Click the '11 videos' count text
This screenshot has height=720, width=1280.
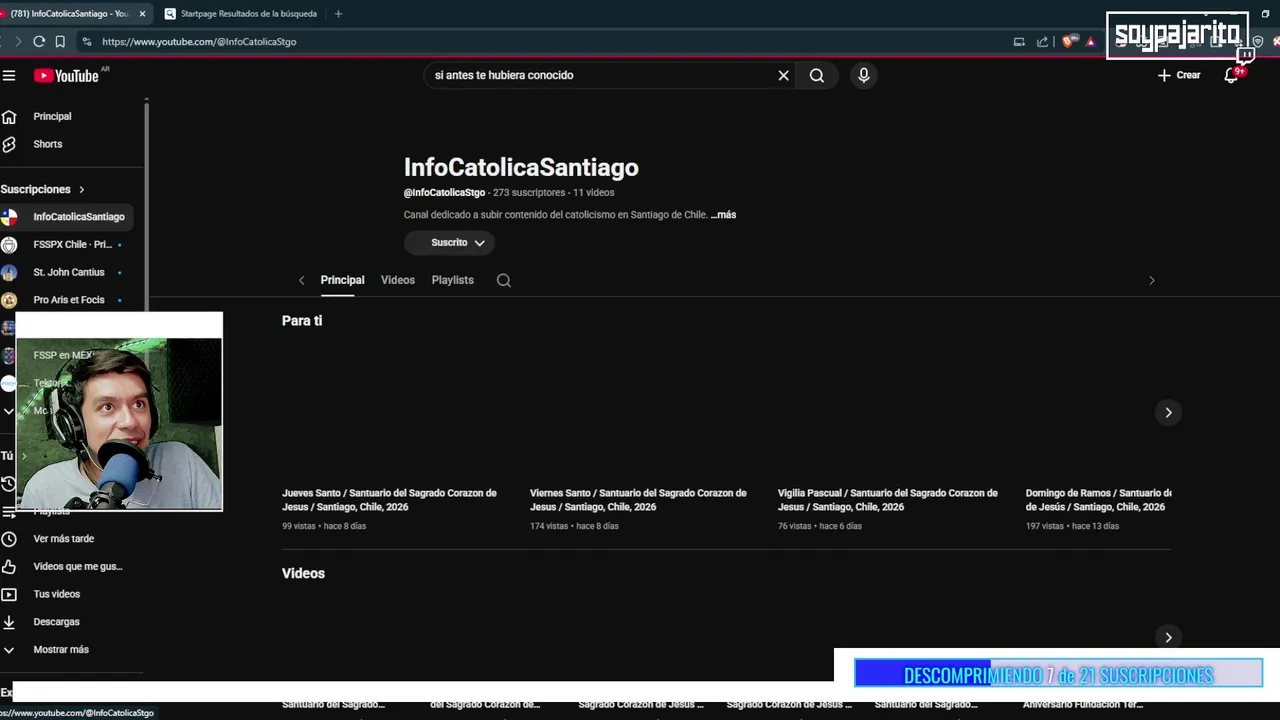[x=594, y=192]
